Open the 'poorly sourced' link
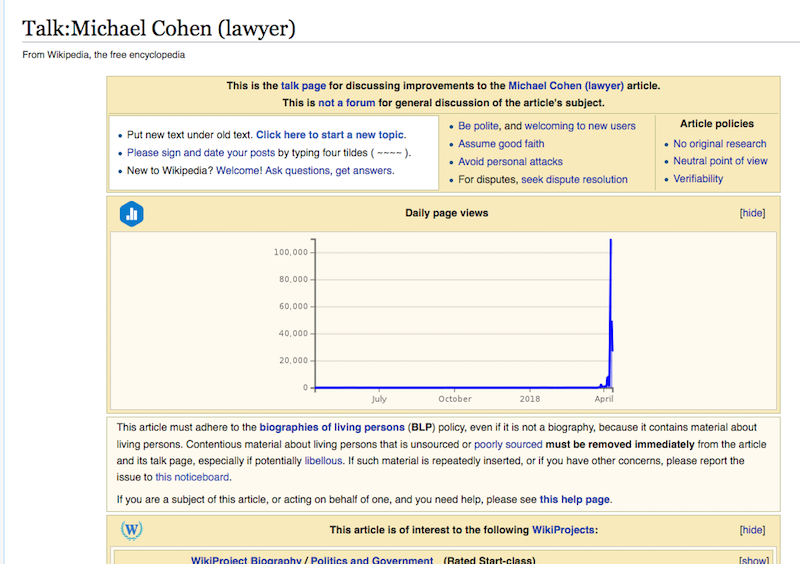 coord(508,445)
